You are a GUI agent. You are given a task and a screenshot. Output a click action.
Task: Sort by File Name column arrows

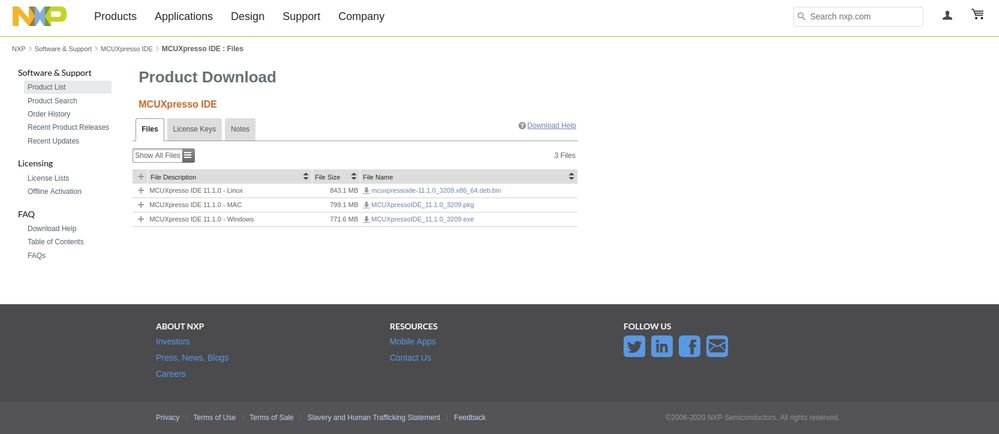coord(571,177)
